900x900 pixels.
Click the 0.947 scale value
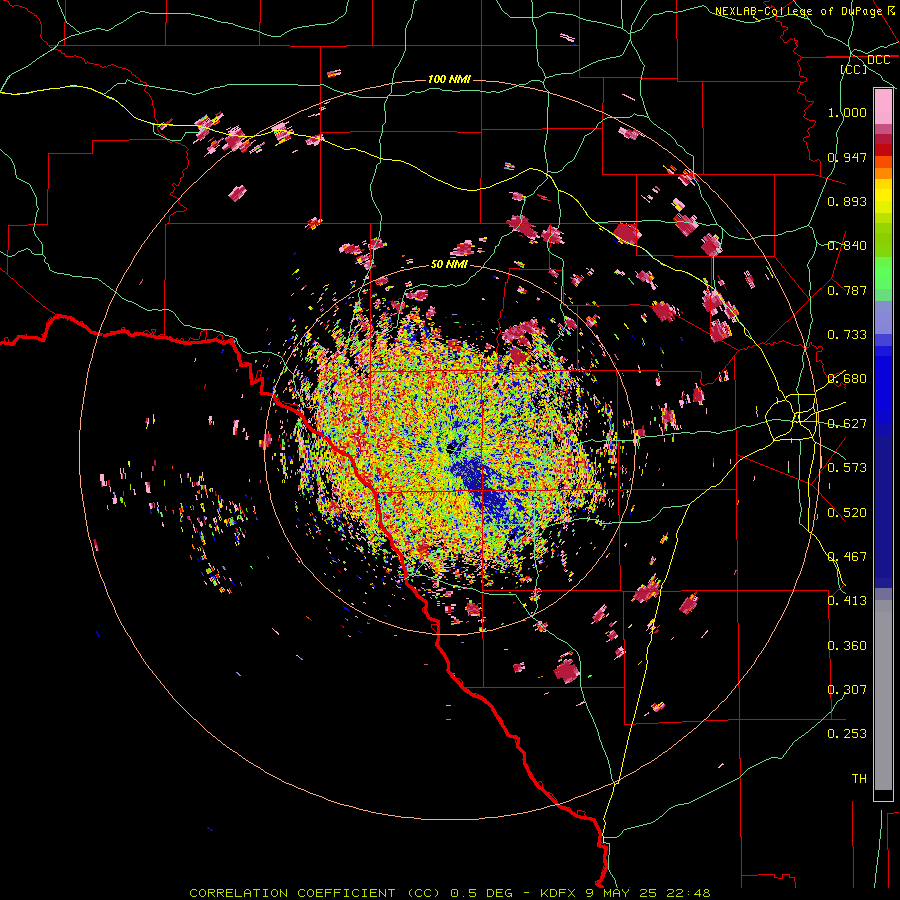point(847,157)
